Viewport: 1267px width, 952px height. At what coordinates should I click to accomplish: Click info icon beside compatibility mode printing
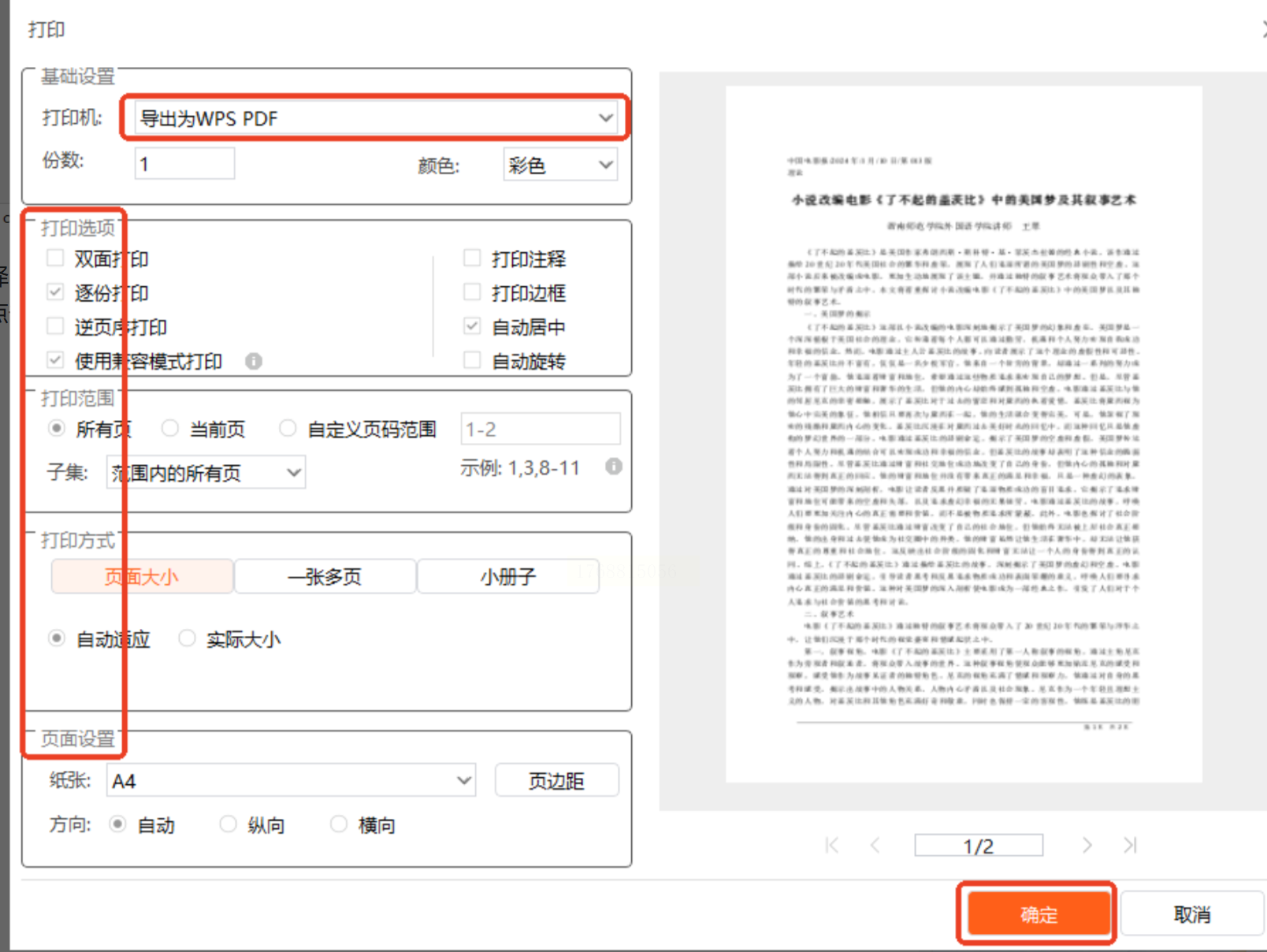coord(254,361)
